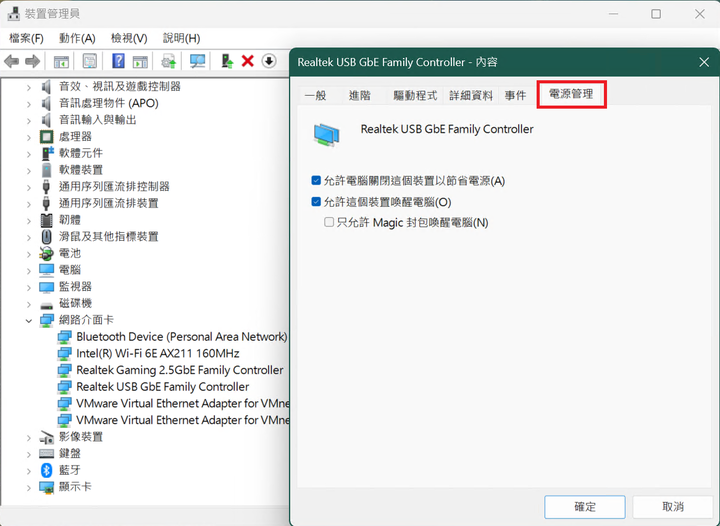Click Scan for hardware changes monitor icon

(x=197, y=61)
